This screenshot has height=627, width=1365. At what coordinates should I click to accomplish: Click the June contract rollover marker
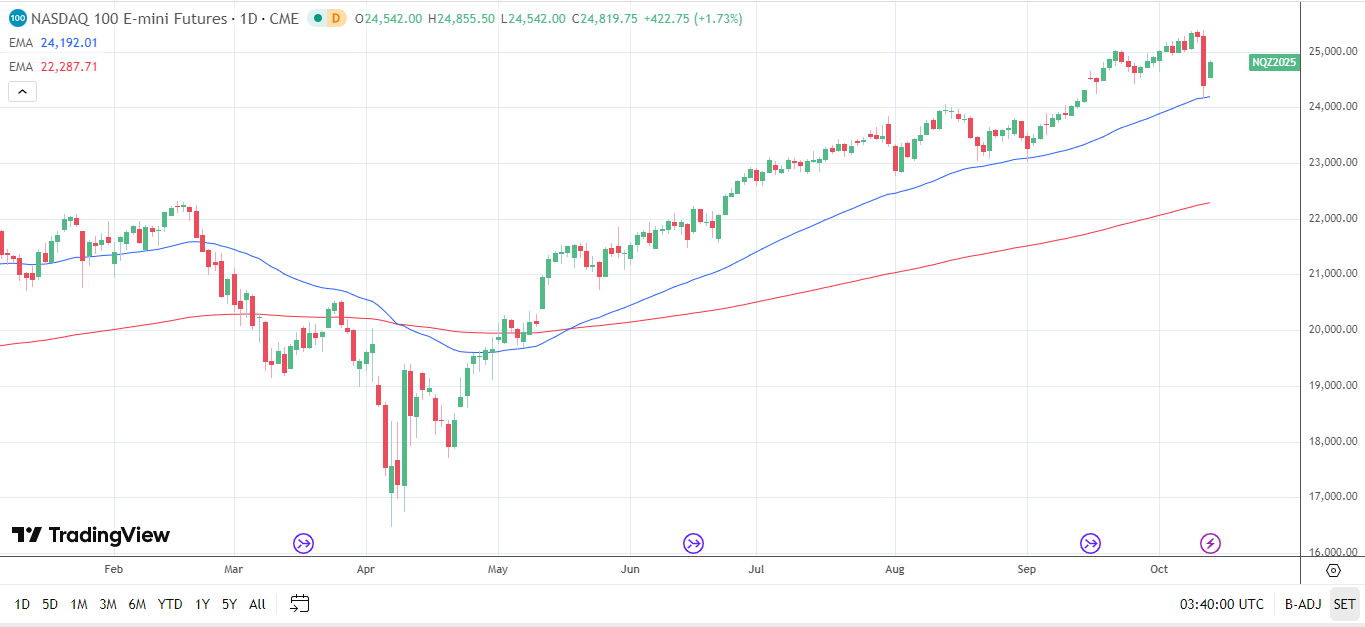(693, 544)
